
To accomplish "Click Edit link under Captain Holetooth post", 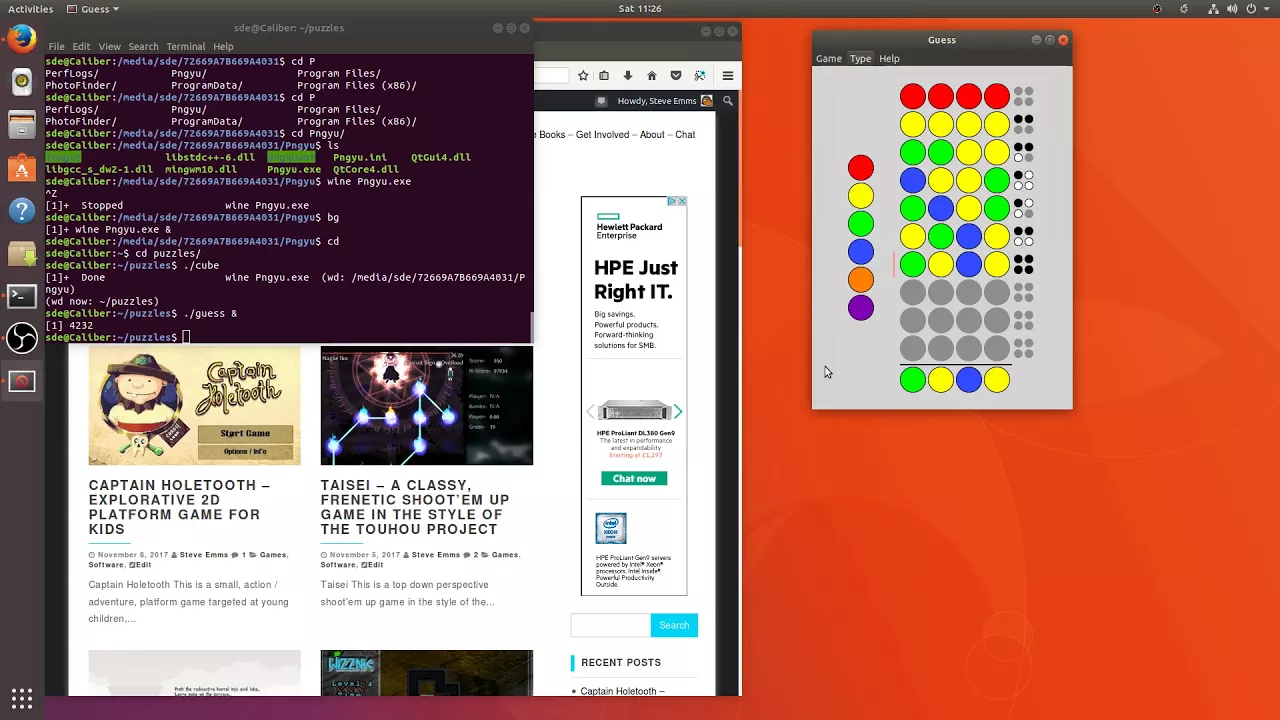I will tap(140, 565).
